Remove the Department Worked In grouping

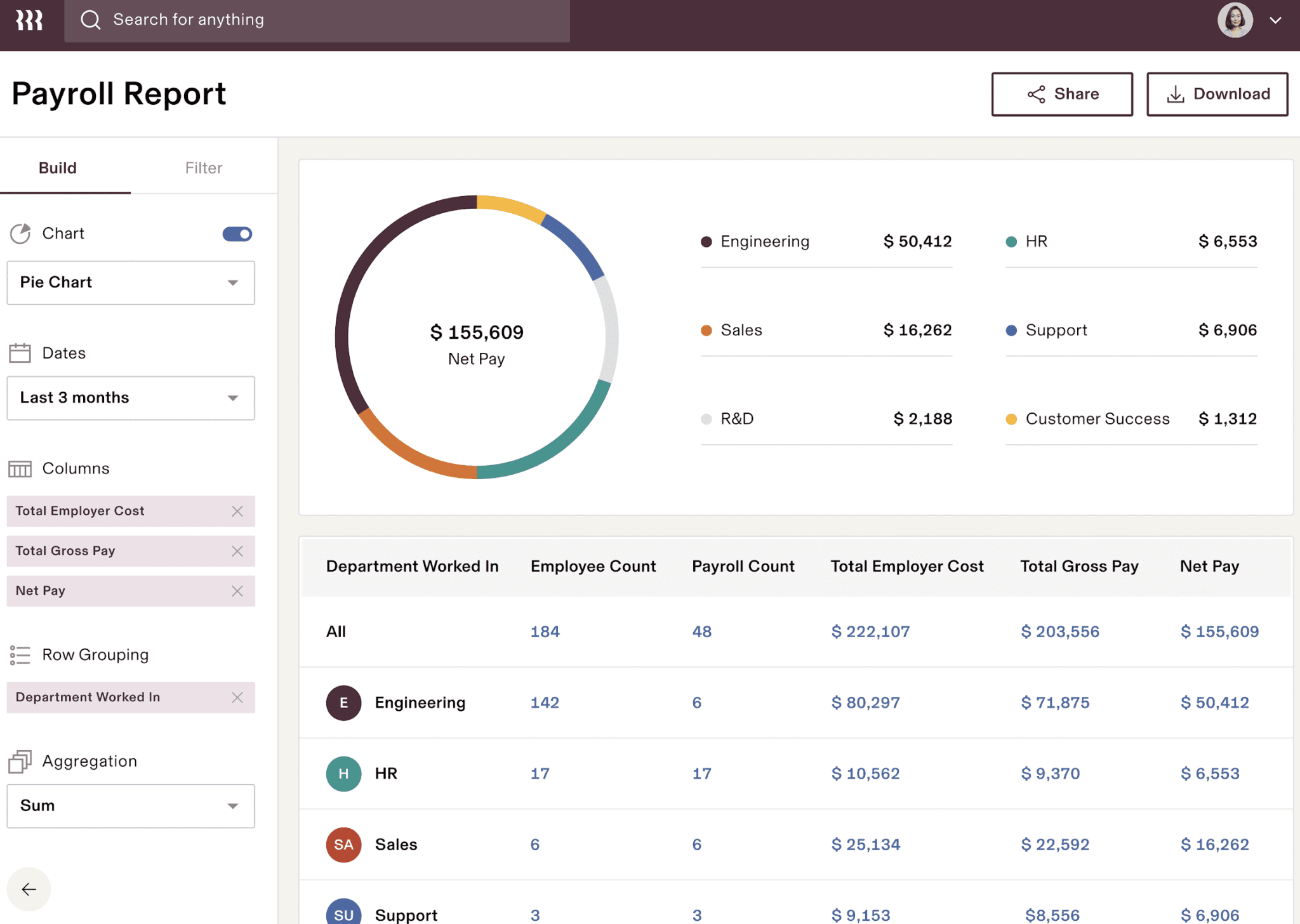click(238, 697)
